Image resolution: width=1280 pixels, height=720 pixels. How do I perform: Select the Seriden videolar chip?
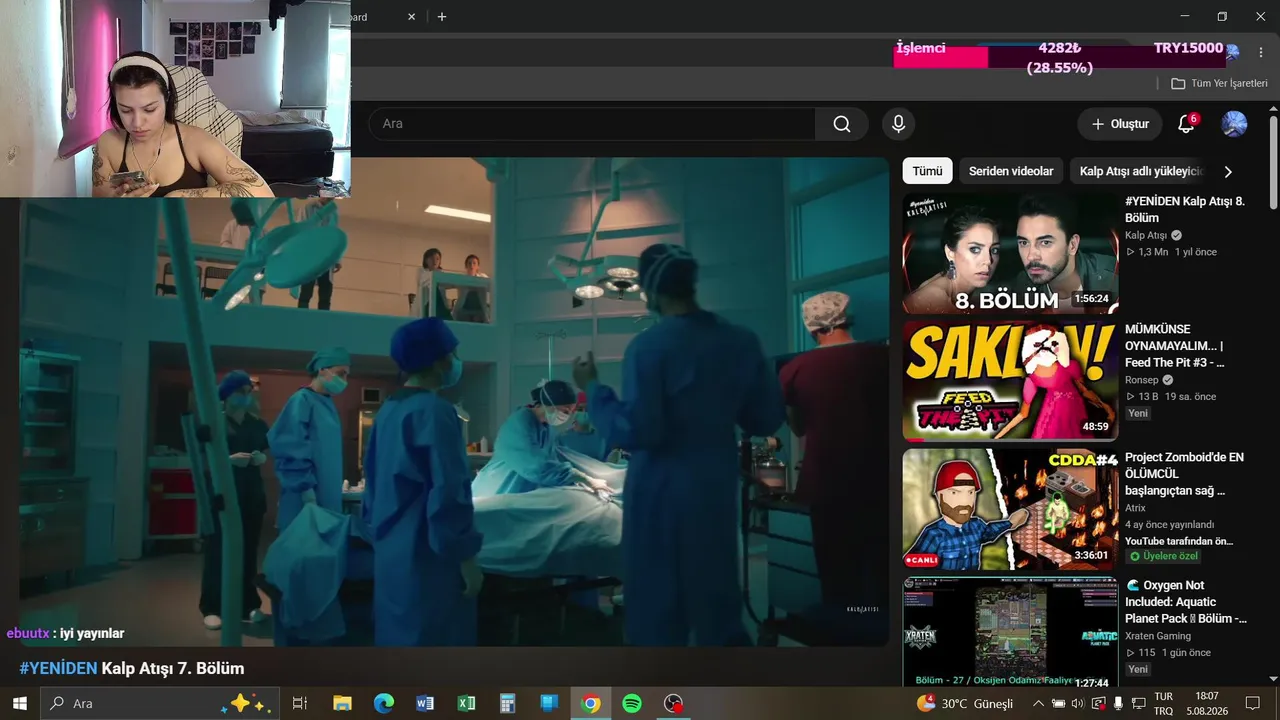[1011, 171]
